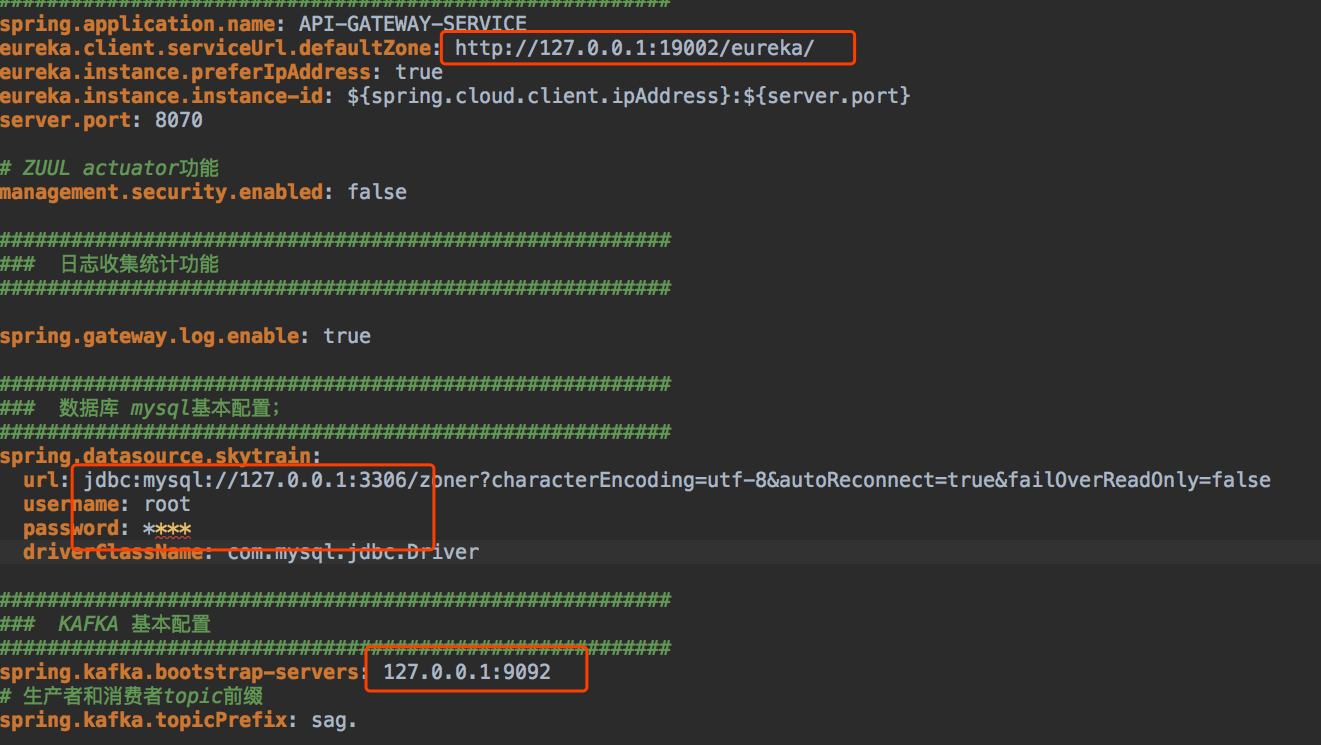Click the spring.gateway.log.enable key

pos(149,336)
